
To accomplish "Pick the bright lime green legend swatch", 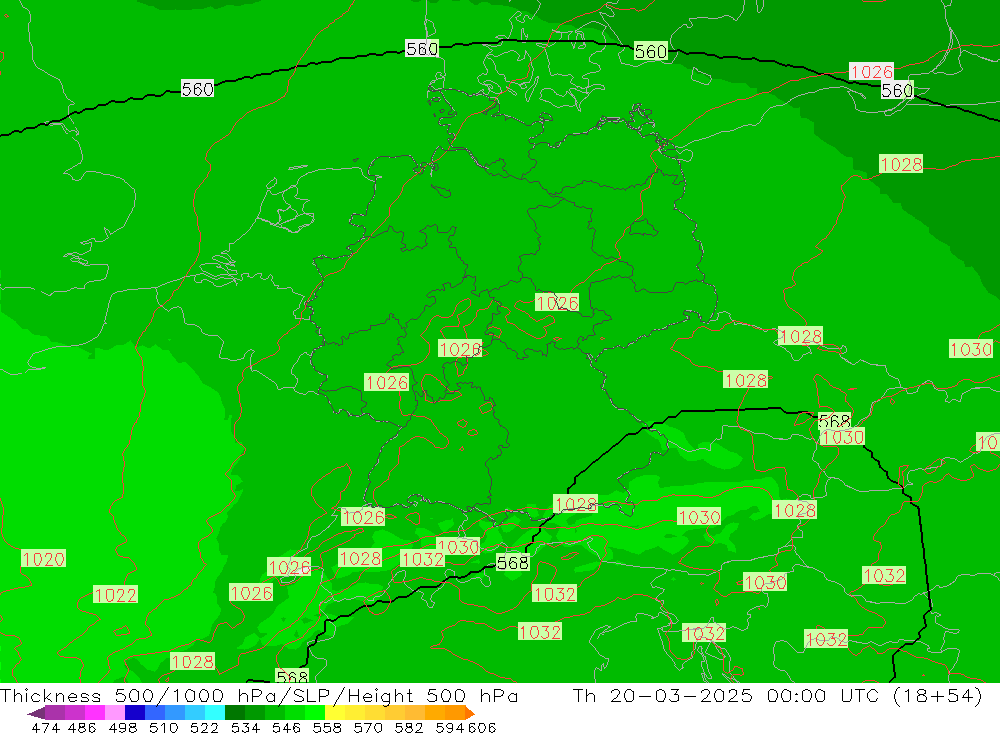I will click(x=315, y=713).
